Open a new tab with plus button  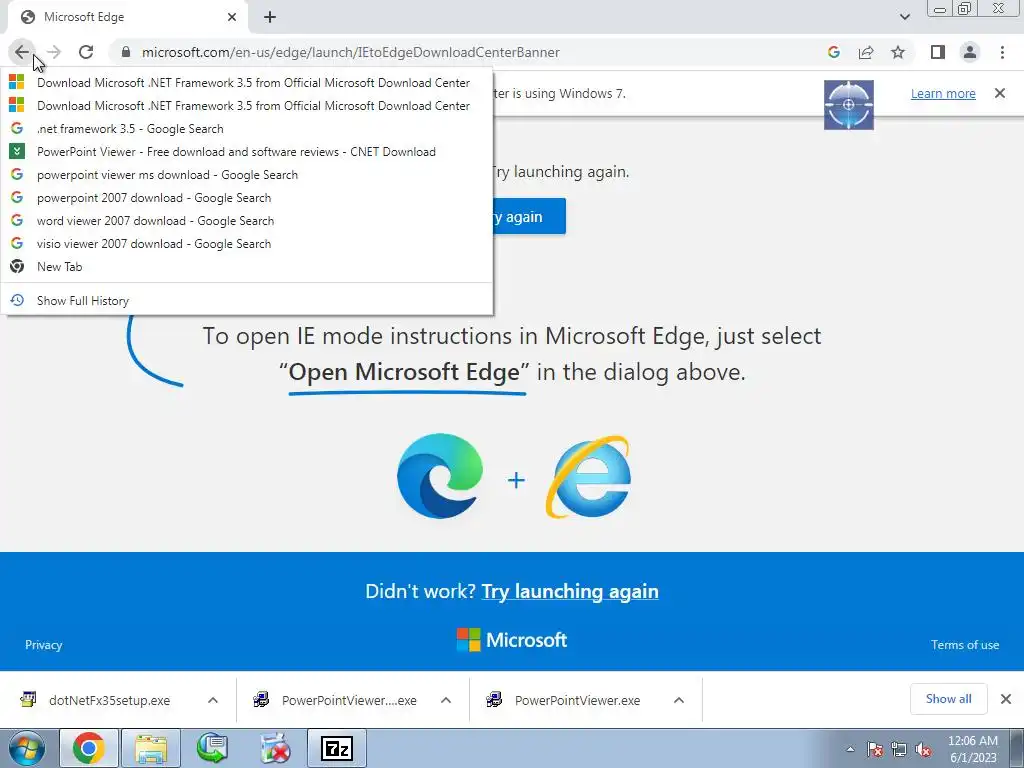point(270,17)
